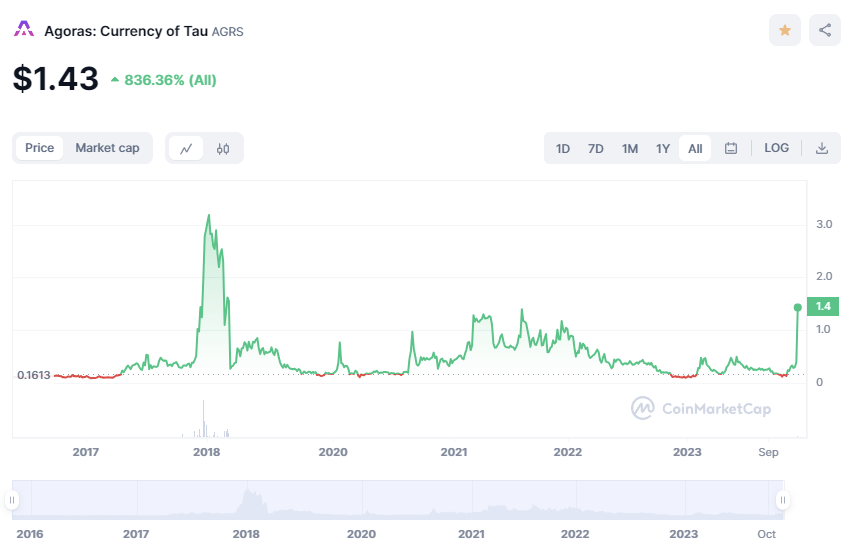Viewport: 852px width, 560px height.
Task: Click the 0.1613 baseline price label
Action: (34, 375)
